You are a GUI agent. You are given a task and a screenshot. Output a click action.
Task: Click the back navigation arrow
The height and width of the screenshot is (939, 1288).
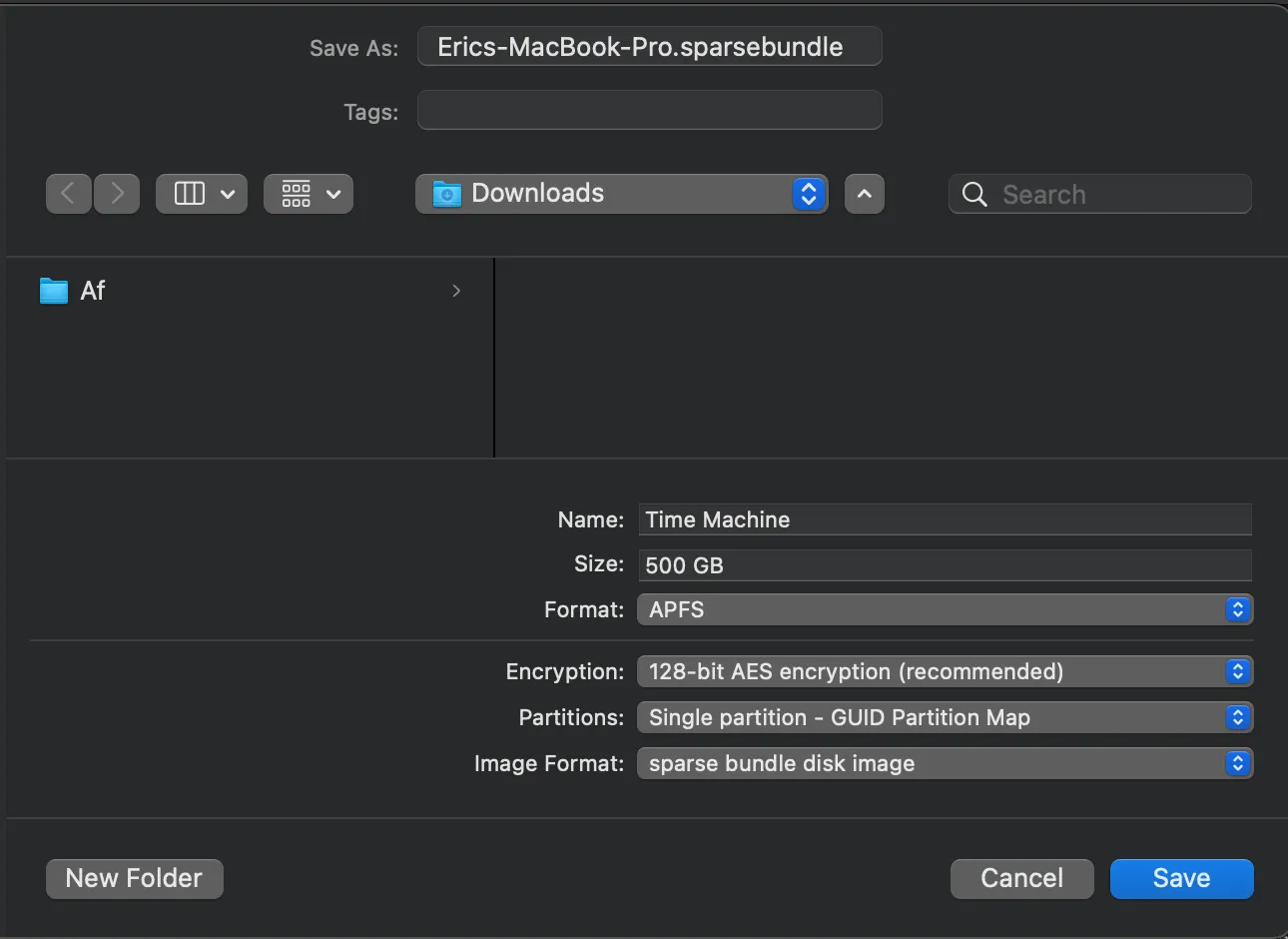tap(68, 194)
